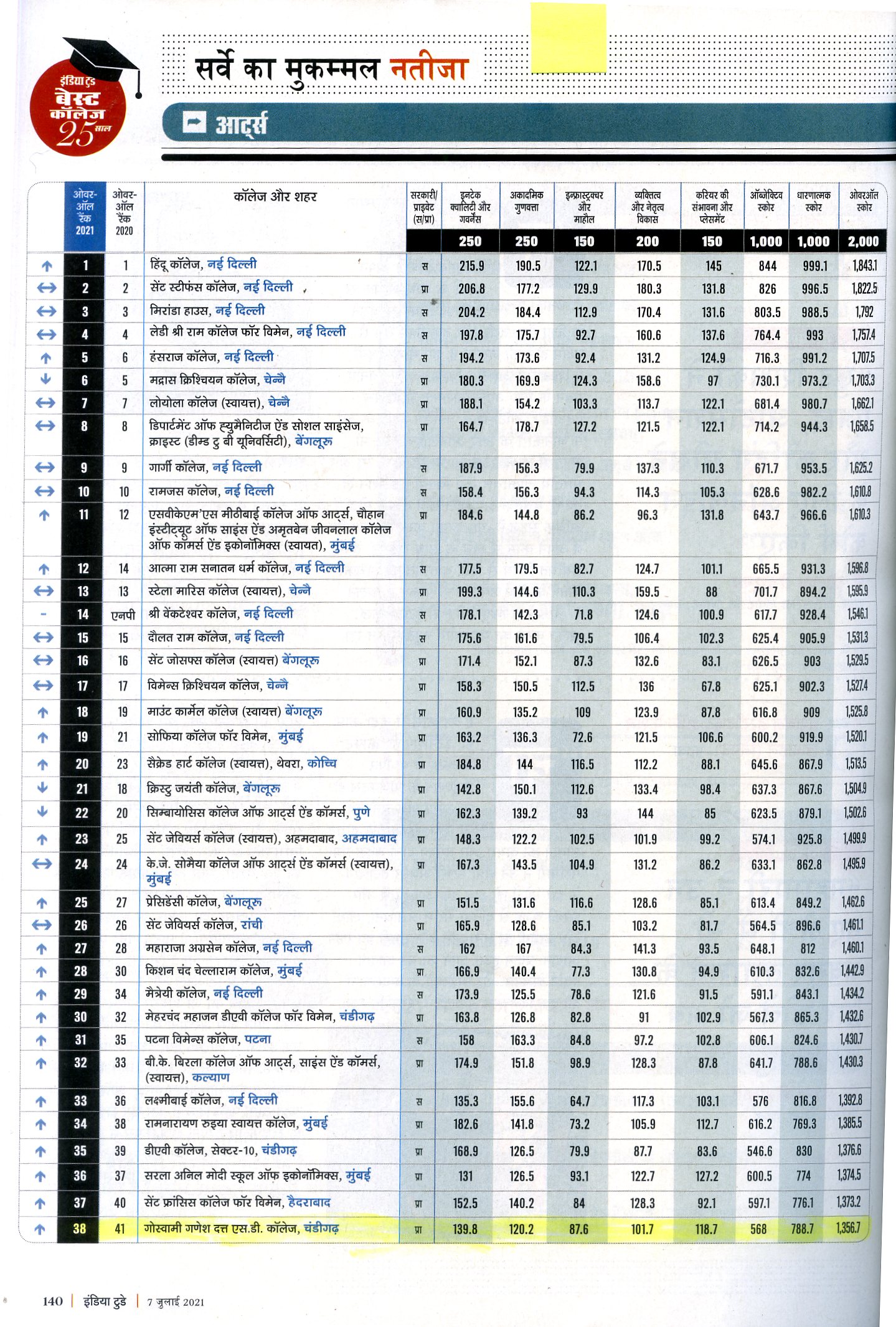
Task: Click the city name हैदराबाद
Action: tap(309, 1202)
